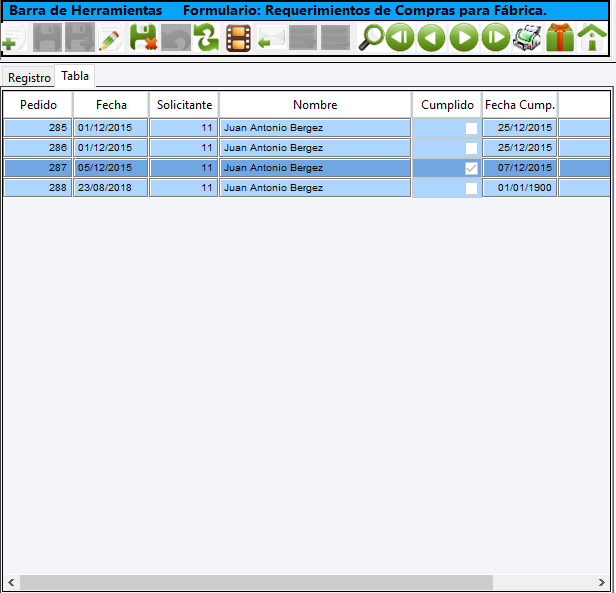616x593 pixels.
Task: Click Juan Antonio Bergez in row 288
Action: click(x=315, y=188)
